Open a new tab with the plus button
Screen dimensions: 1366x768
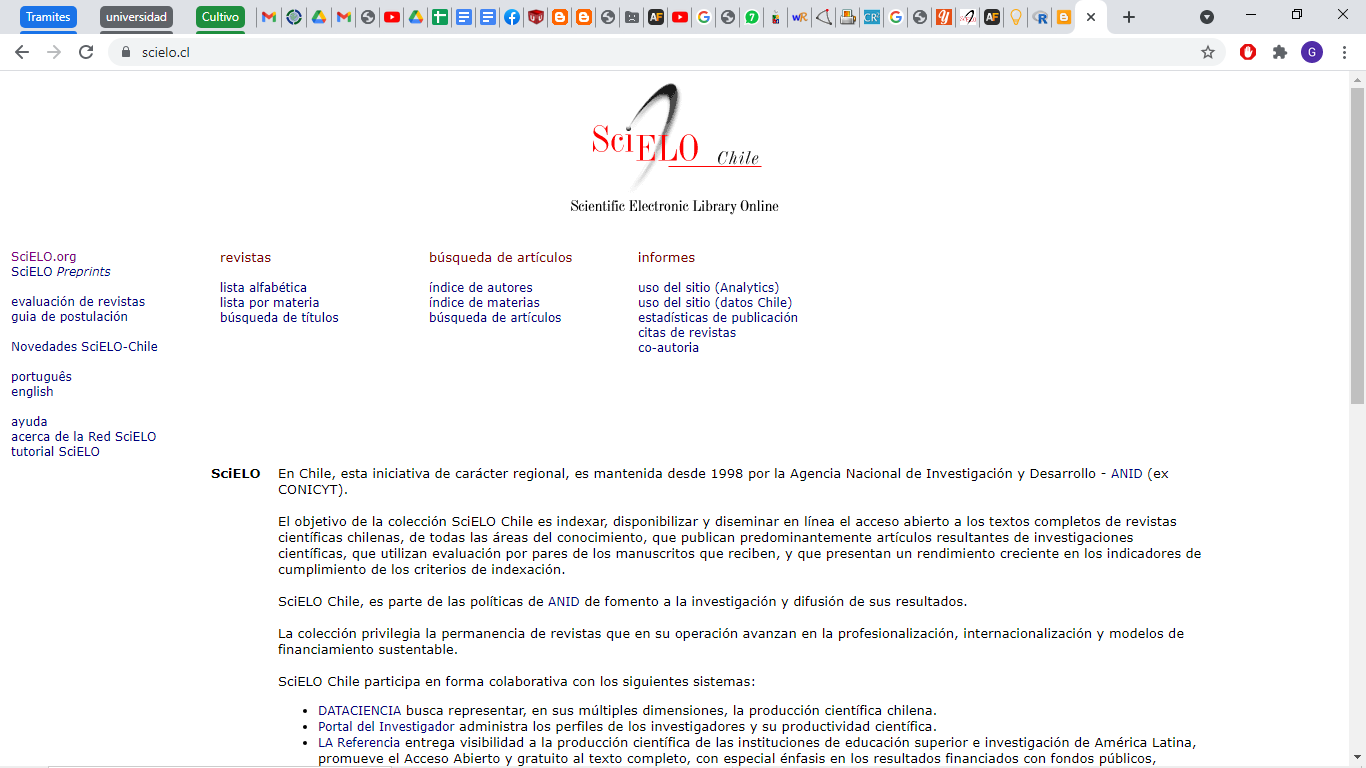click(x=1129, y=17)
